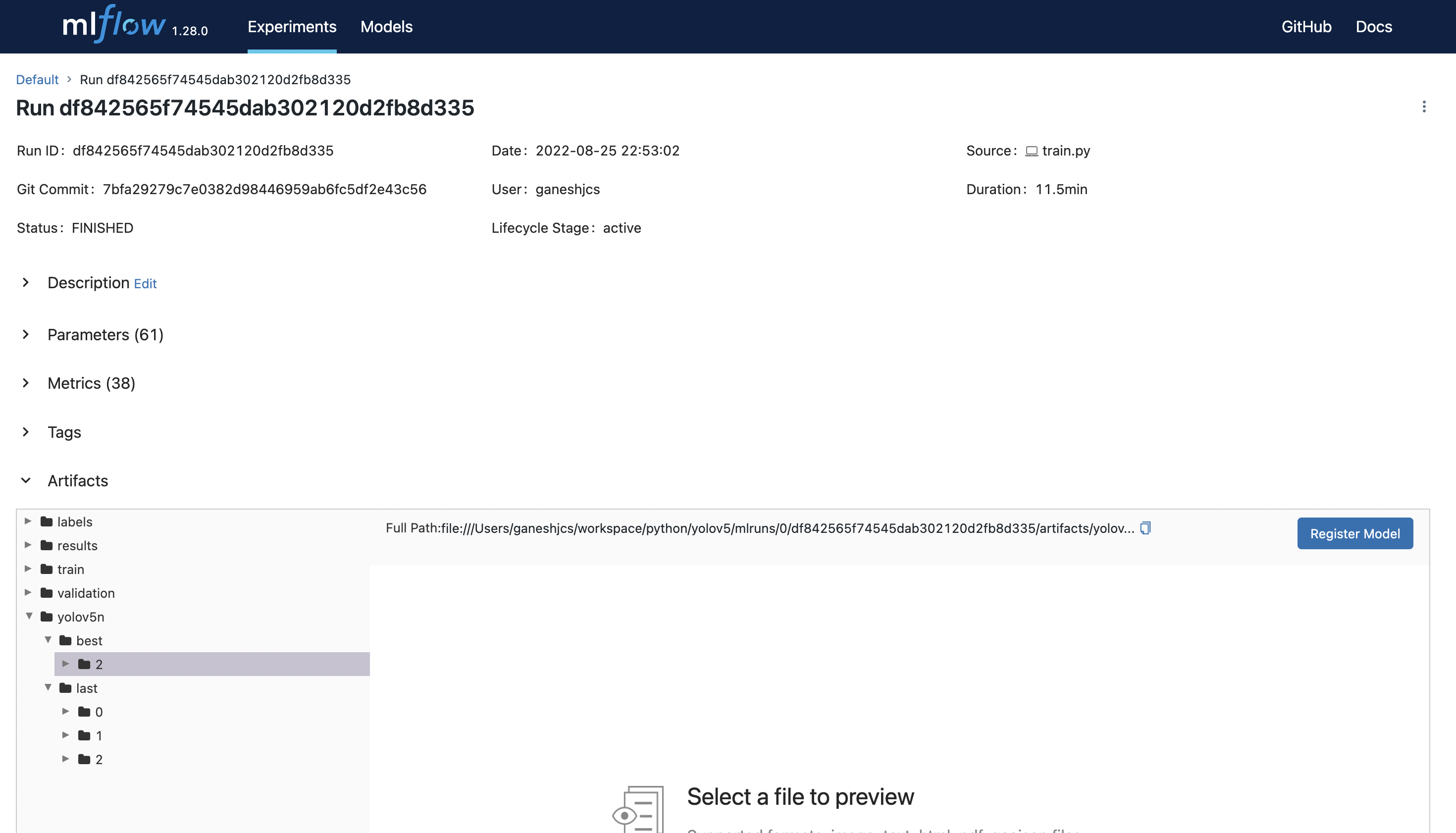Copy the artifact full path
The image size is (1456, 833).
coord(1145,528)
